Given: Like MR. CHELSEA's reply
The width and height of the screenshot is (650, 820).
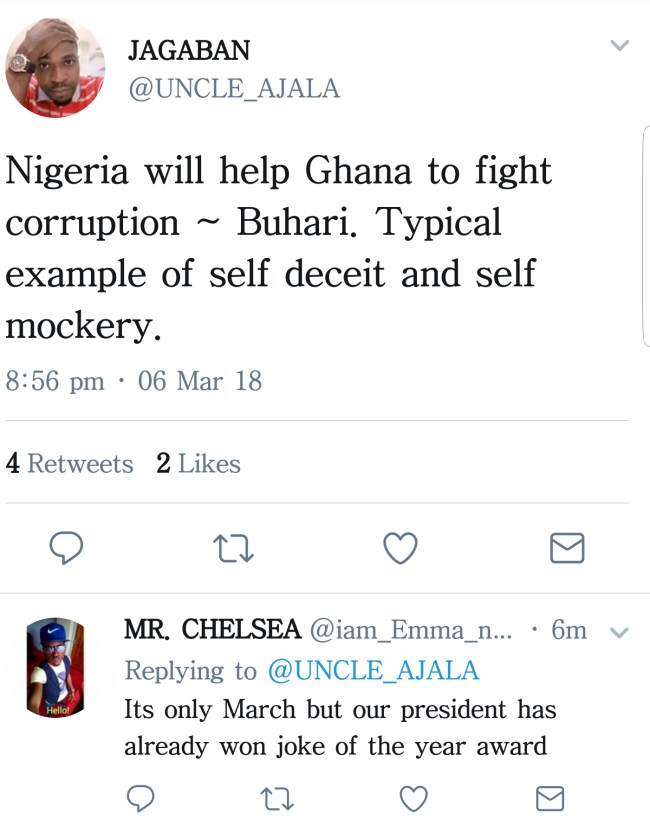Looking at the screenshot, I should (x=413, y=797).
